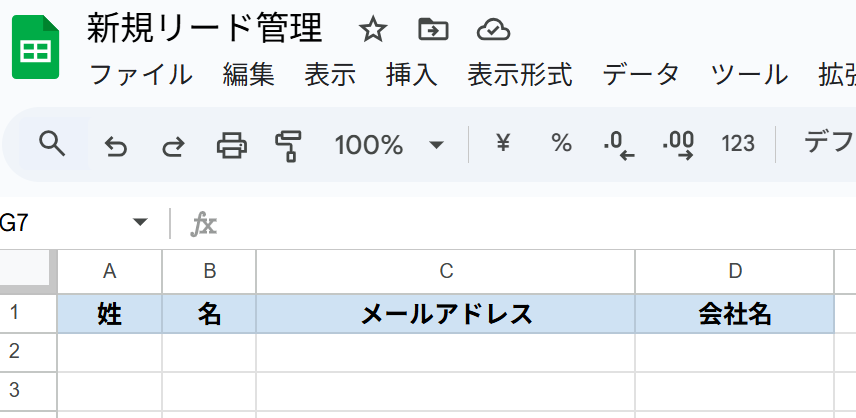
Task: Open the 100% zoom dropdown
Action: point(389,145)
